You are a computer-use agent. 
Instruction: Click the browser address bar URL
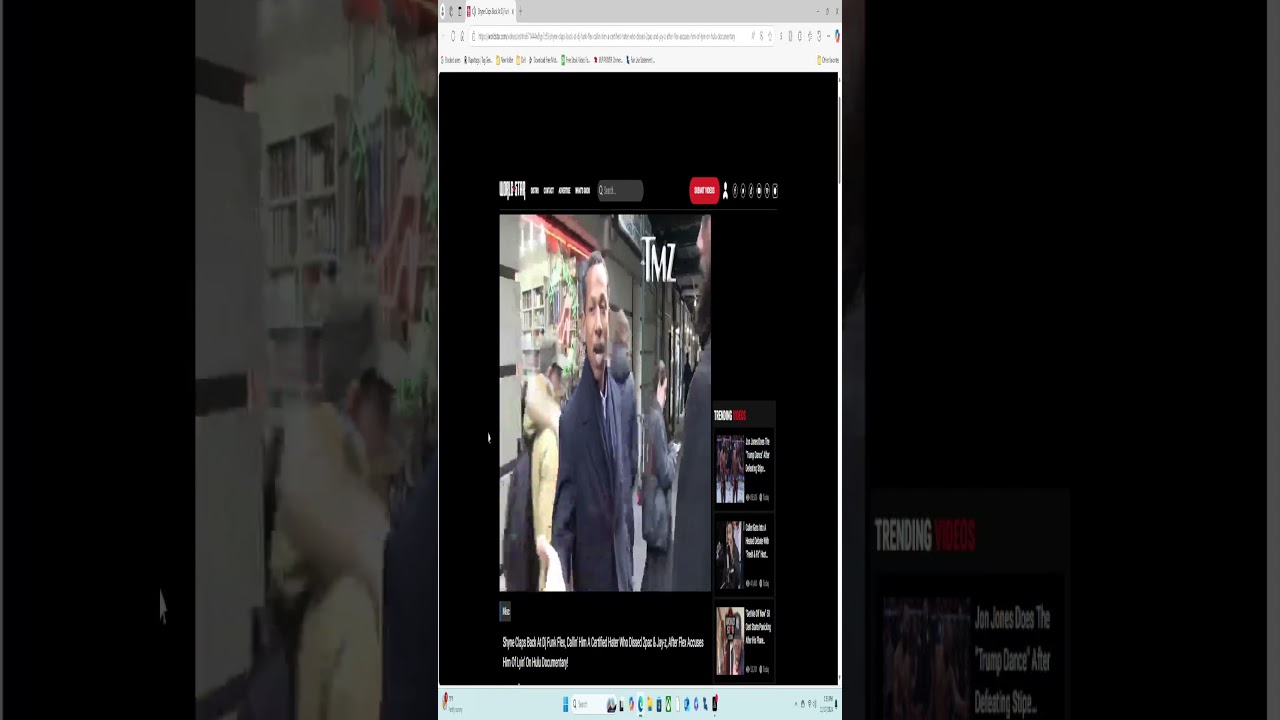coord(606,36)
